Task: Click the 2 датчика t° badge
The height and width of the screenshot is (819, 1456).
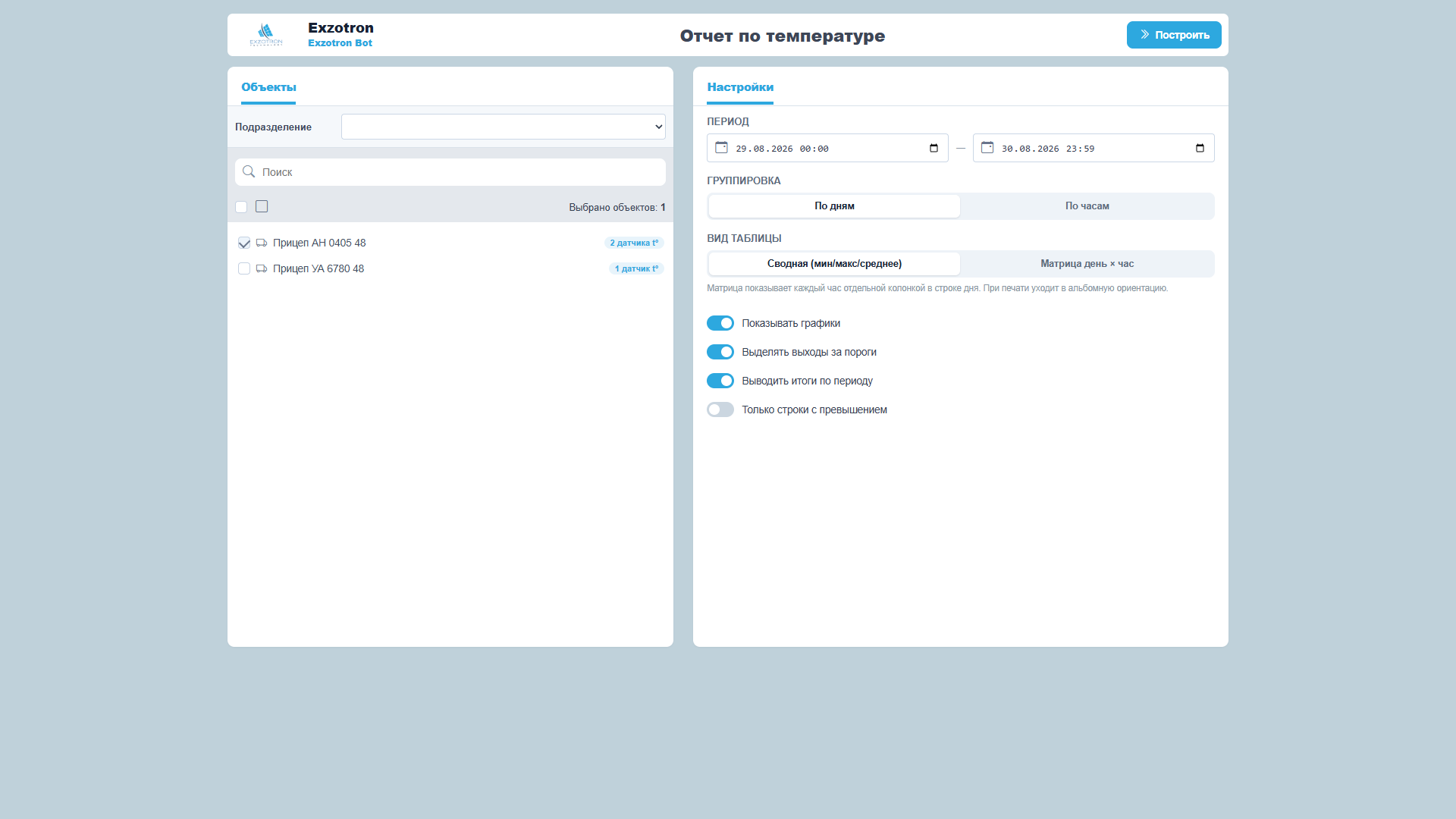Action: pos(634,243)
